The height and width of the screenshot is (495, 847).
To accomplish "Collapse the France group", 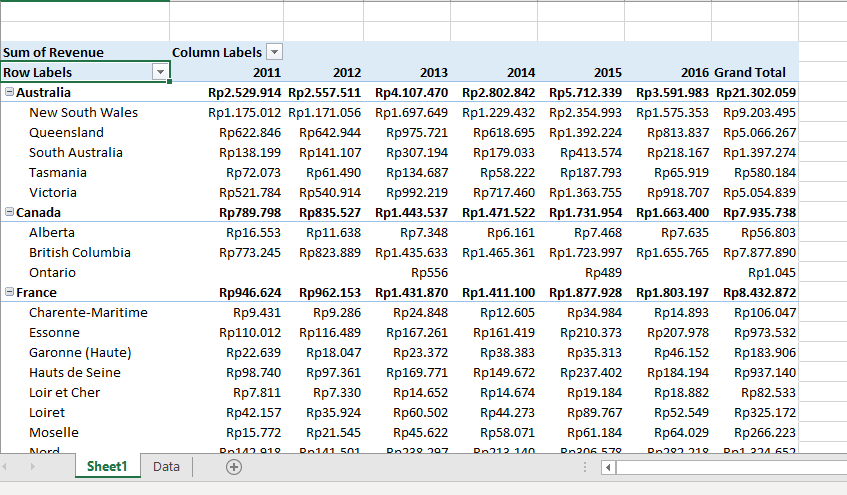I will point(9,292).
